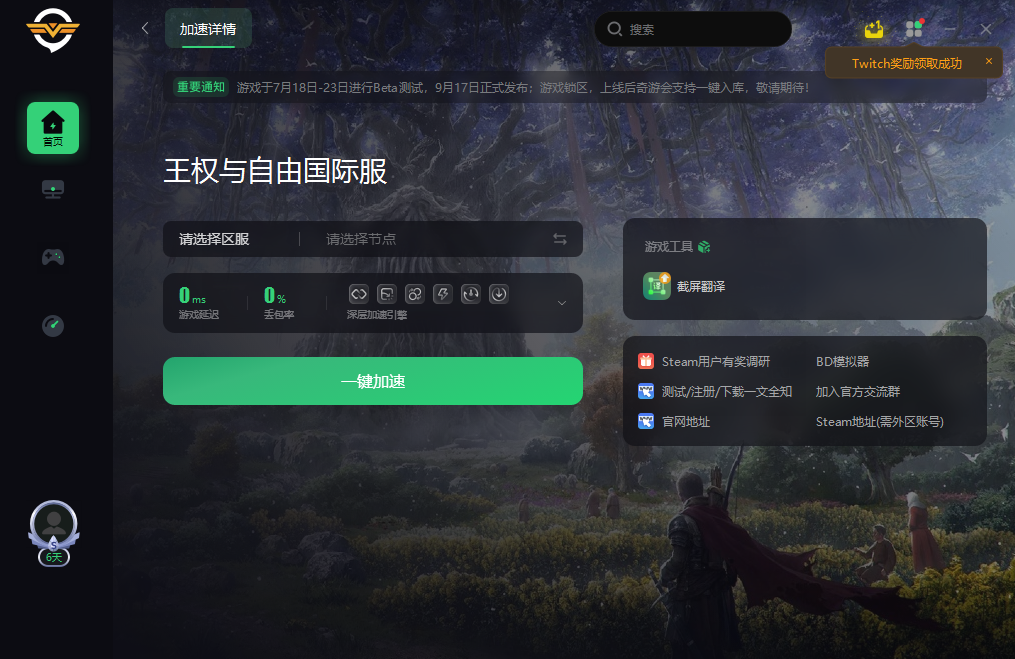
Task: Click the 一键加速 green button
Action: coord(373,381)
